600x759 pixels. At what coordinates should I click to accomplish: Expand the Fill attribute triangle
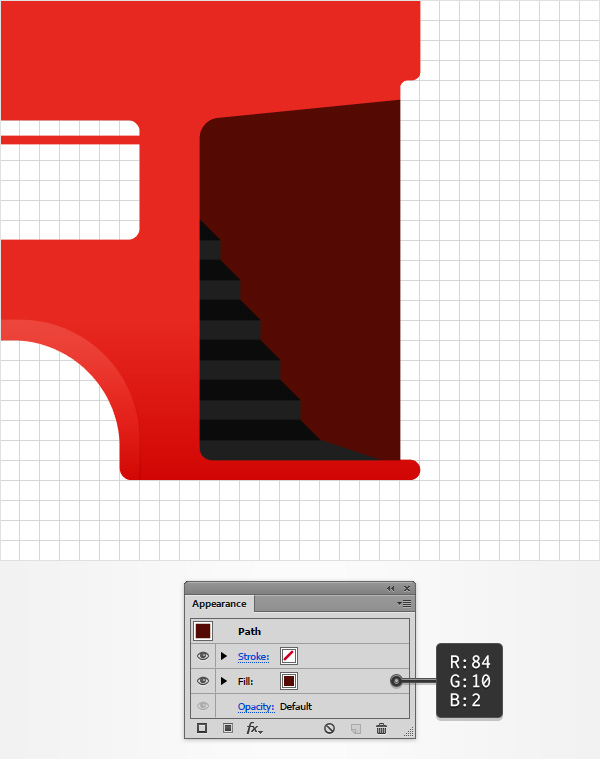pos(224,681)
